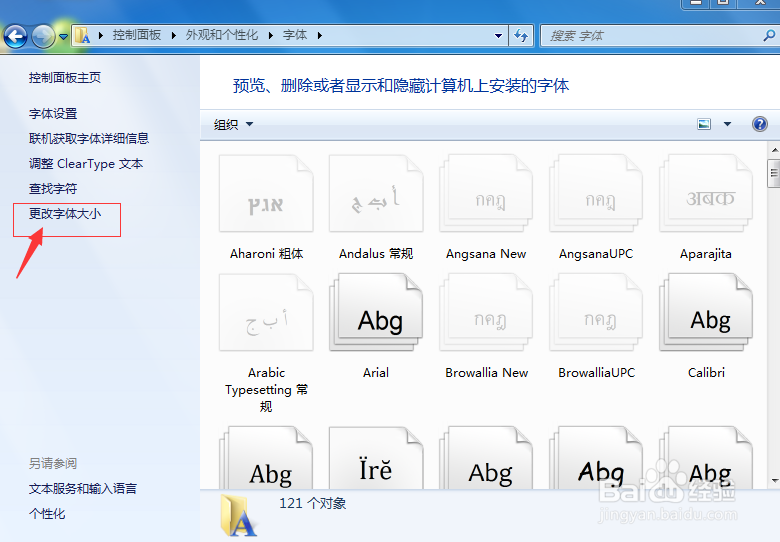Screen dimensions: 780x542
Task: Select the BrowalliaUPC font icon
Action: (x=596, y=313)
